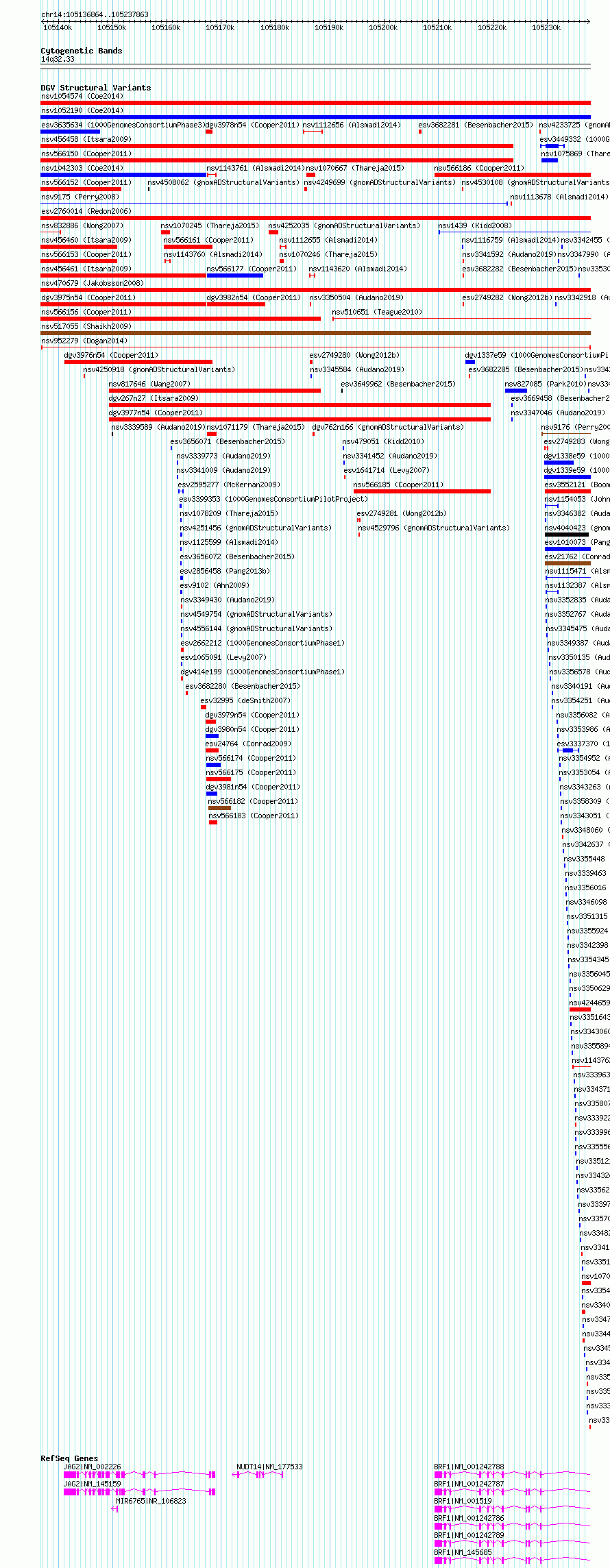Select nsv1070245 (Thareja2015) label
Viewport: 610px width, 1568px height.
coord(210,225)
